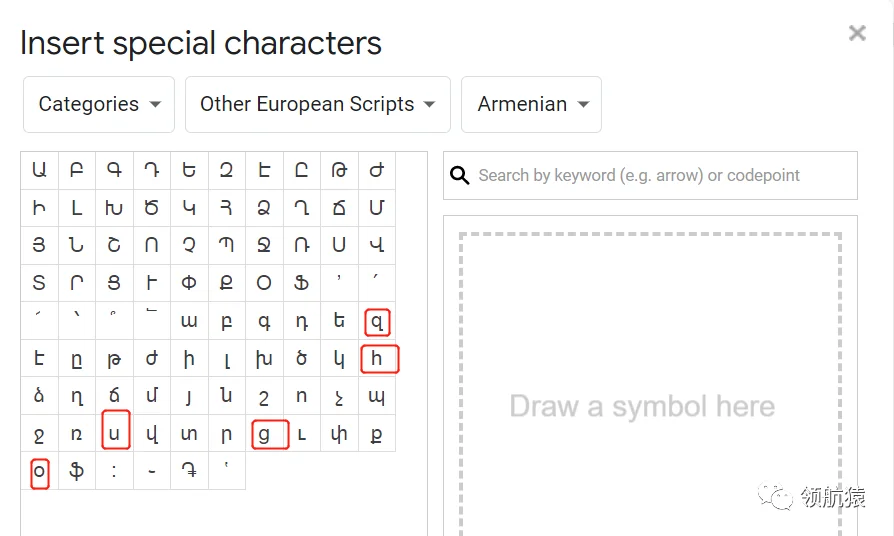The height and width of the screenshot is (536, 894).
Task: Close the Insert special characters dialog
Action: 857,33
